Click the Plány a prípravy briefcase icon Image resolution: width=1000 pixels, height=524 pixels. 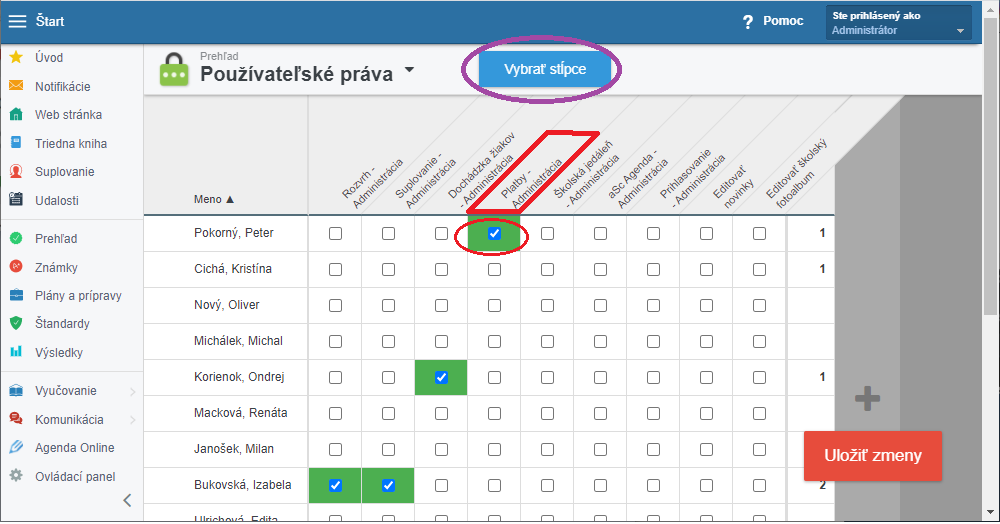tap(16, 295)
